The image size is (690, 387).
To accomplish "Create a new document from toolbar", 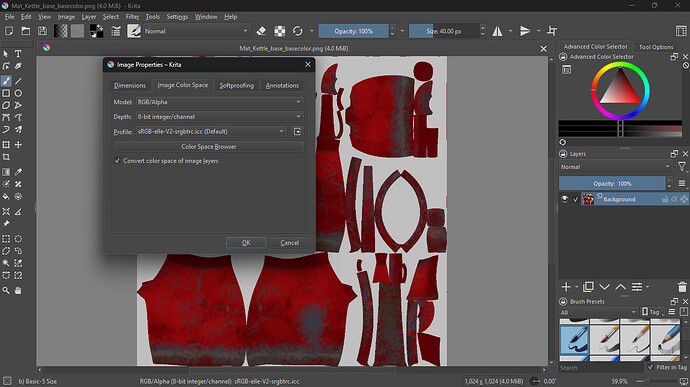I will click(9, 31).
